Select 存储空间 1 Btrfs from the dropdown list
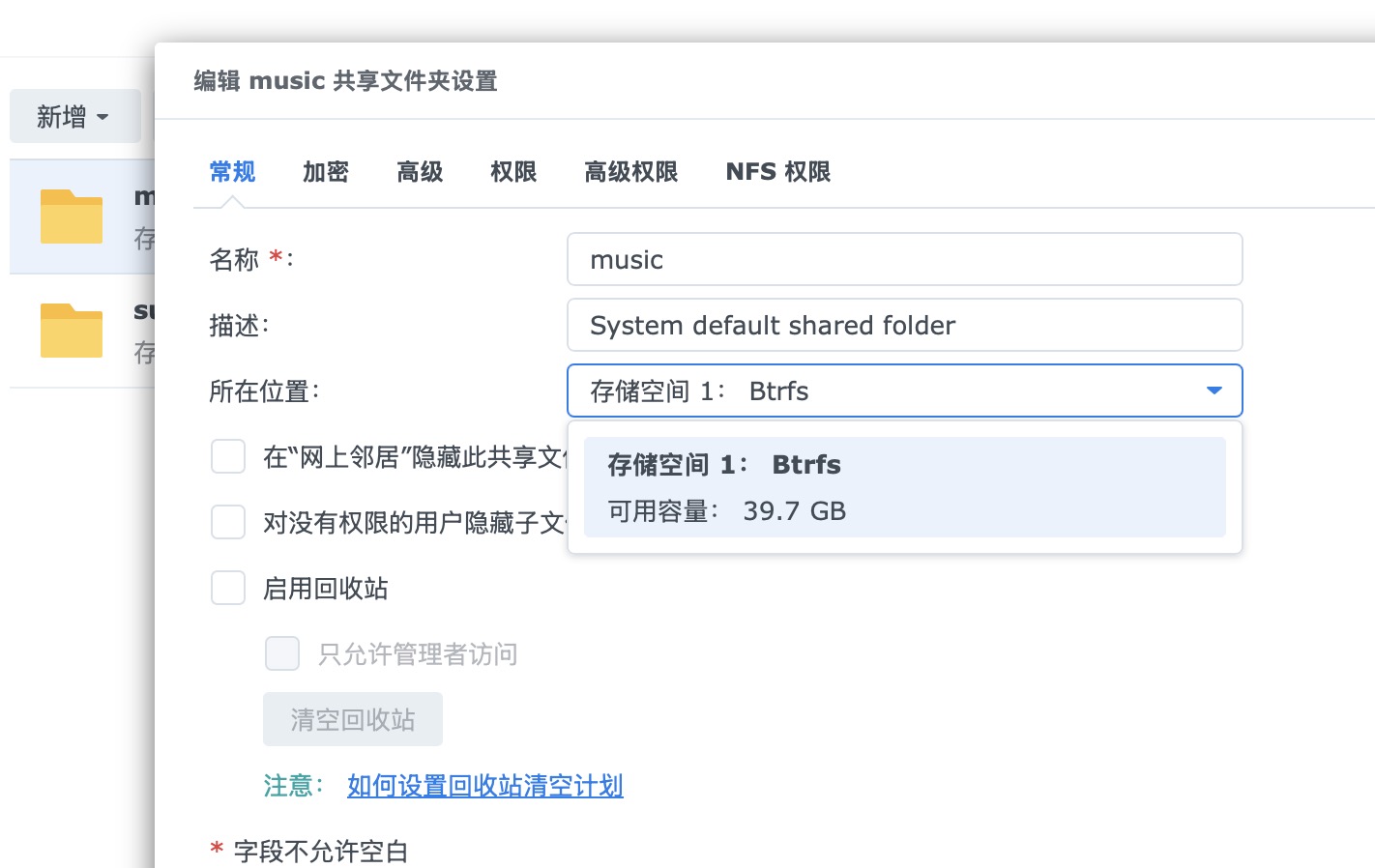 (x=904, y=486)
